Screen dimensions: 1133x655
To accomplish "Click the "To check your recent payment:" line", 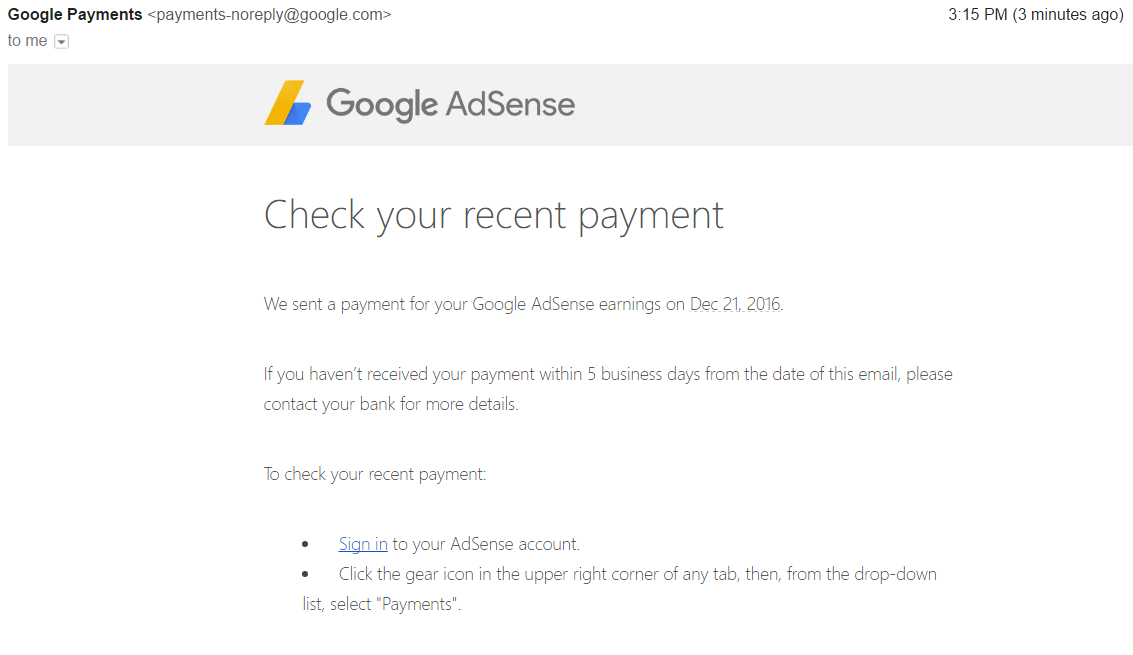I will coord(375,474).
